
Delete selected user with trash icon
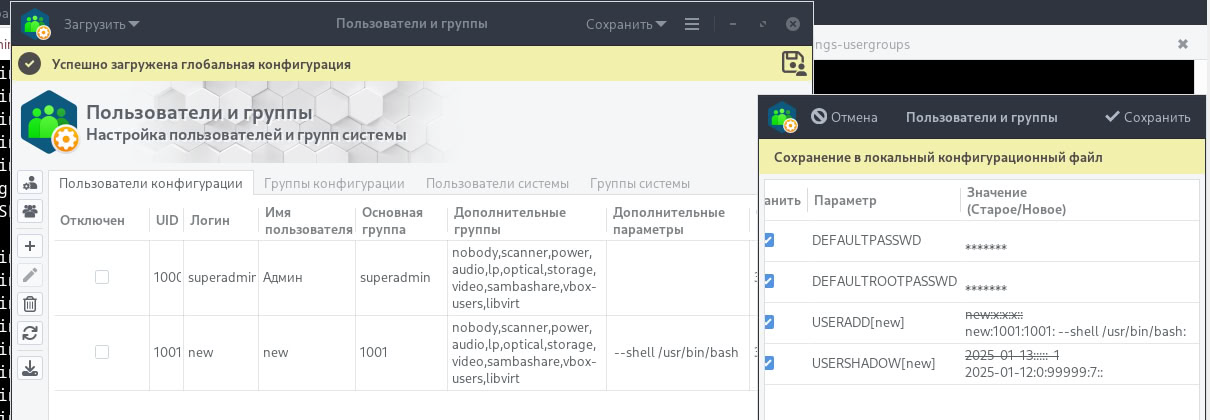coord(31,304)
